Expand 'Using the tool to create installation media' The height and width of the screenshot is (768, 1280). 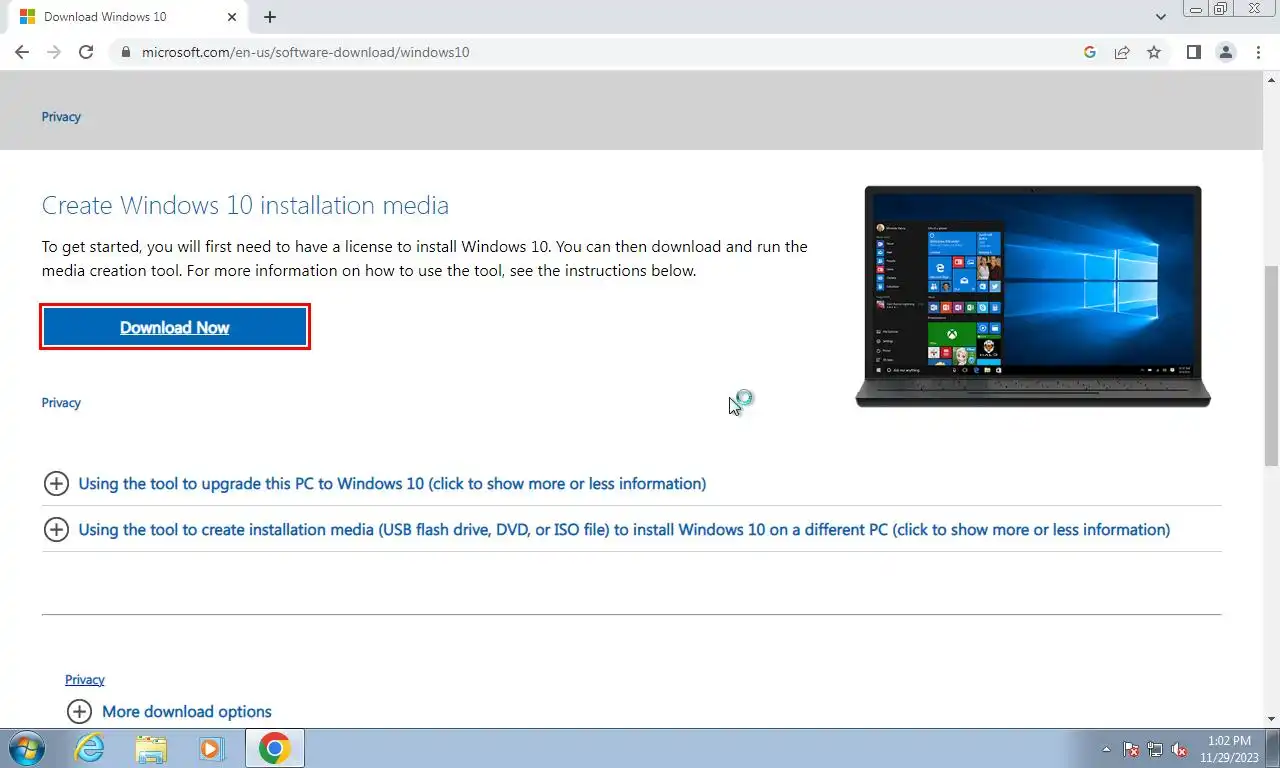point(607,530)
